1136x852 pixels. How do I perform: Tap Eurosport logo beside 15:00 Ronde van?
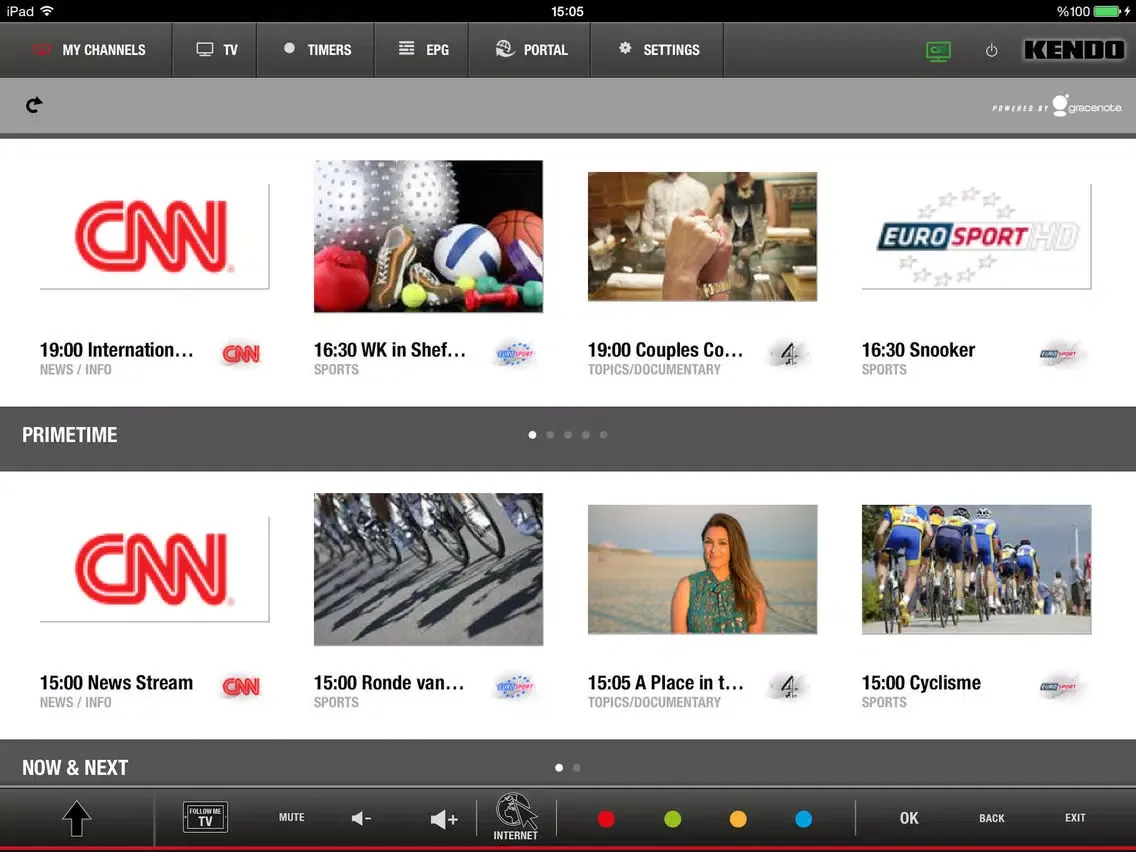pos(515,686)
